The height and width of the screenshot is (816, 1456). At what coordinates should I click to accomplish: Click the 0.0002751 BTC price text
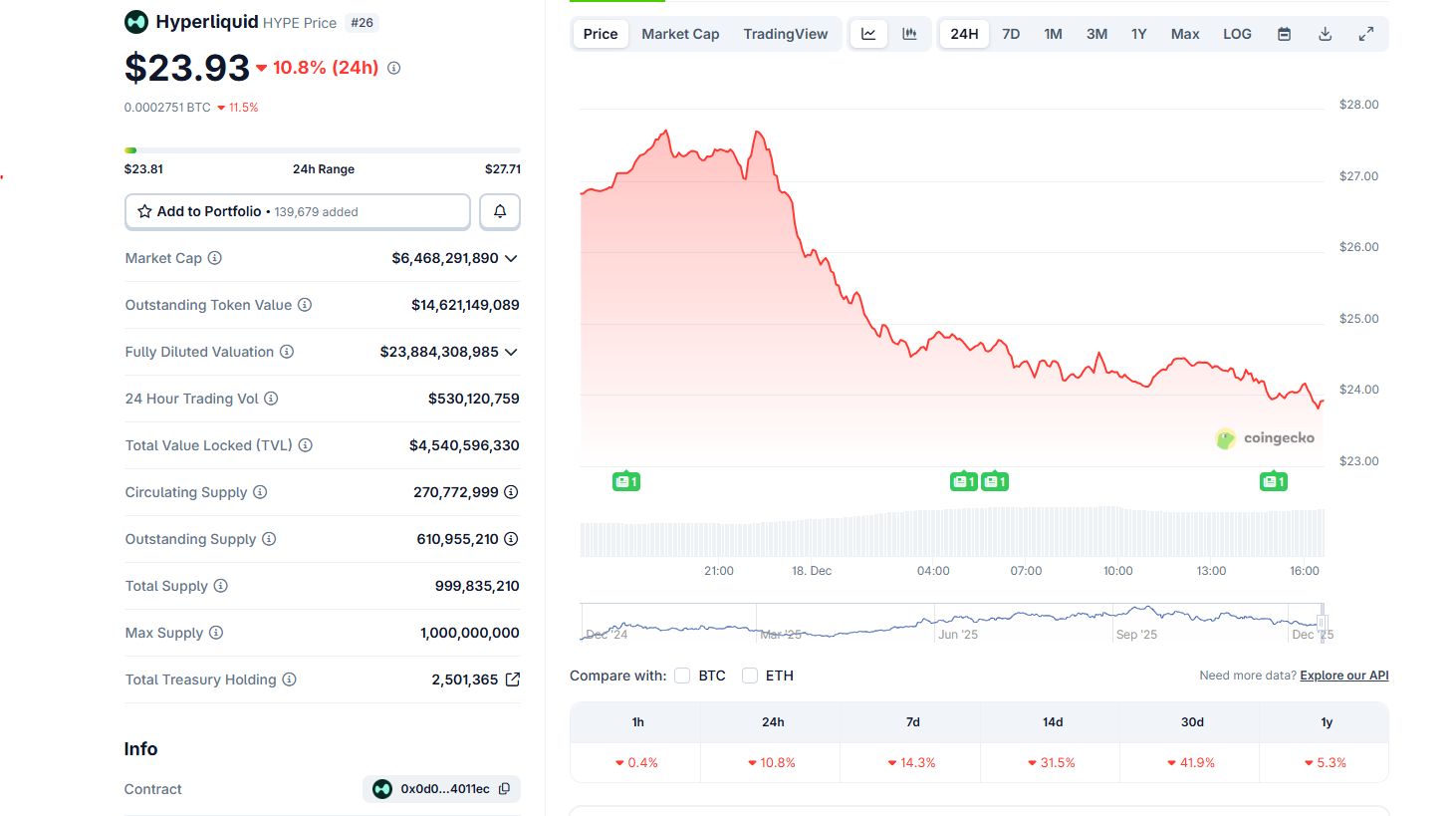coord(167,108)
